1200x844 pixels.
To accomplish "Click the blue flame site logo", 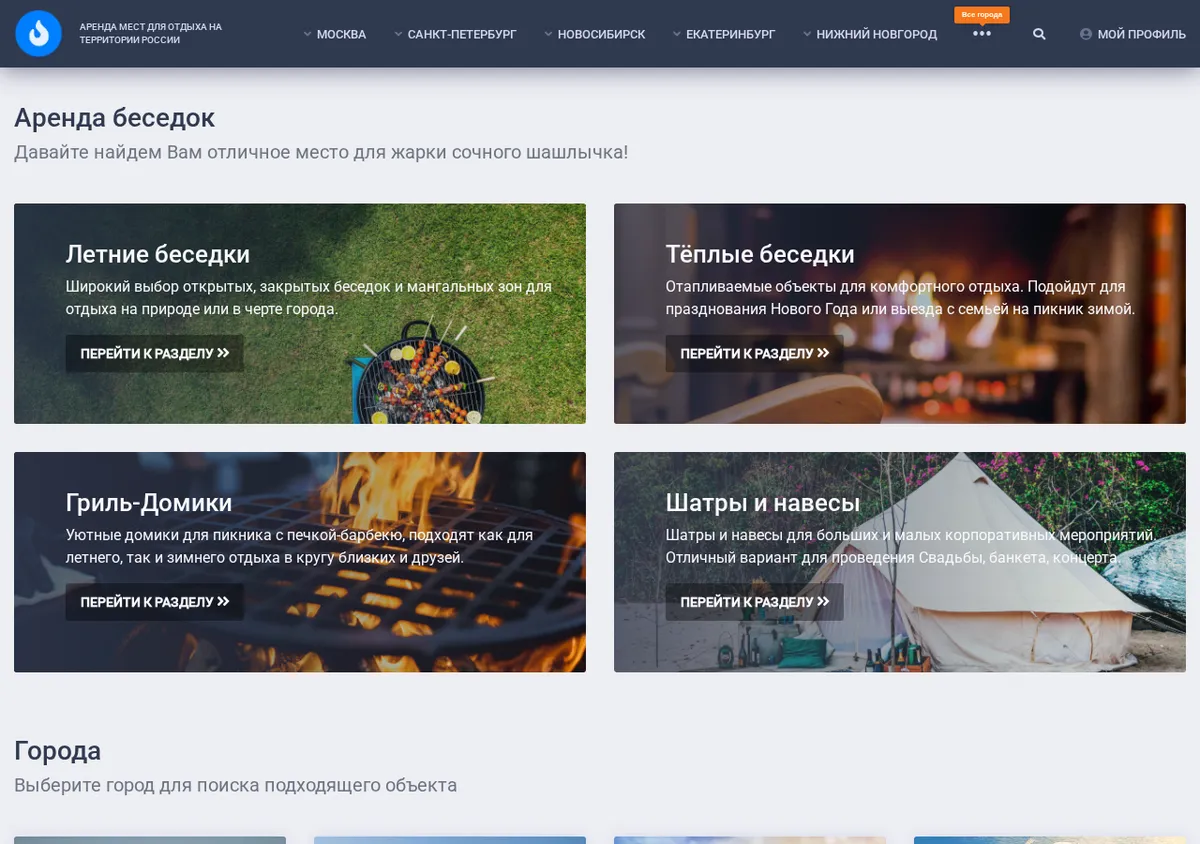I will tap(39, 34).
